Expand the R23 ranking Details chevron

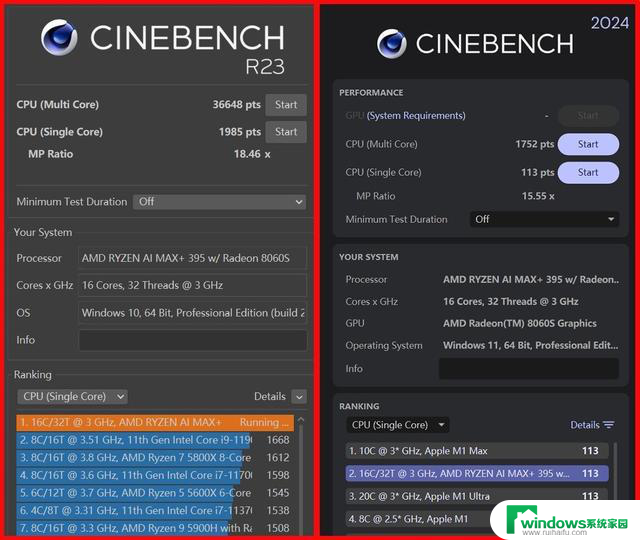click(299, 397)
